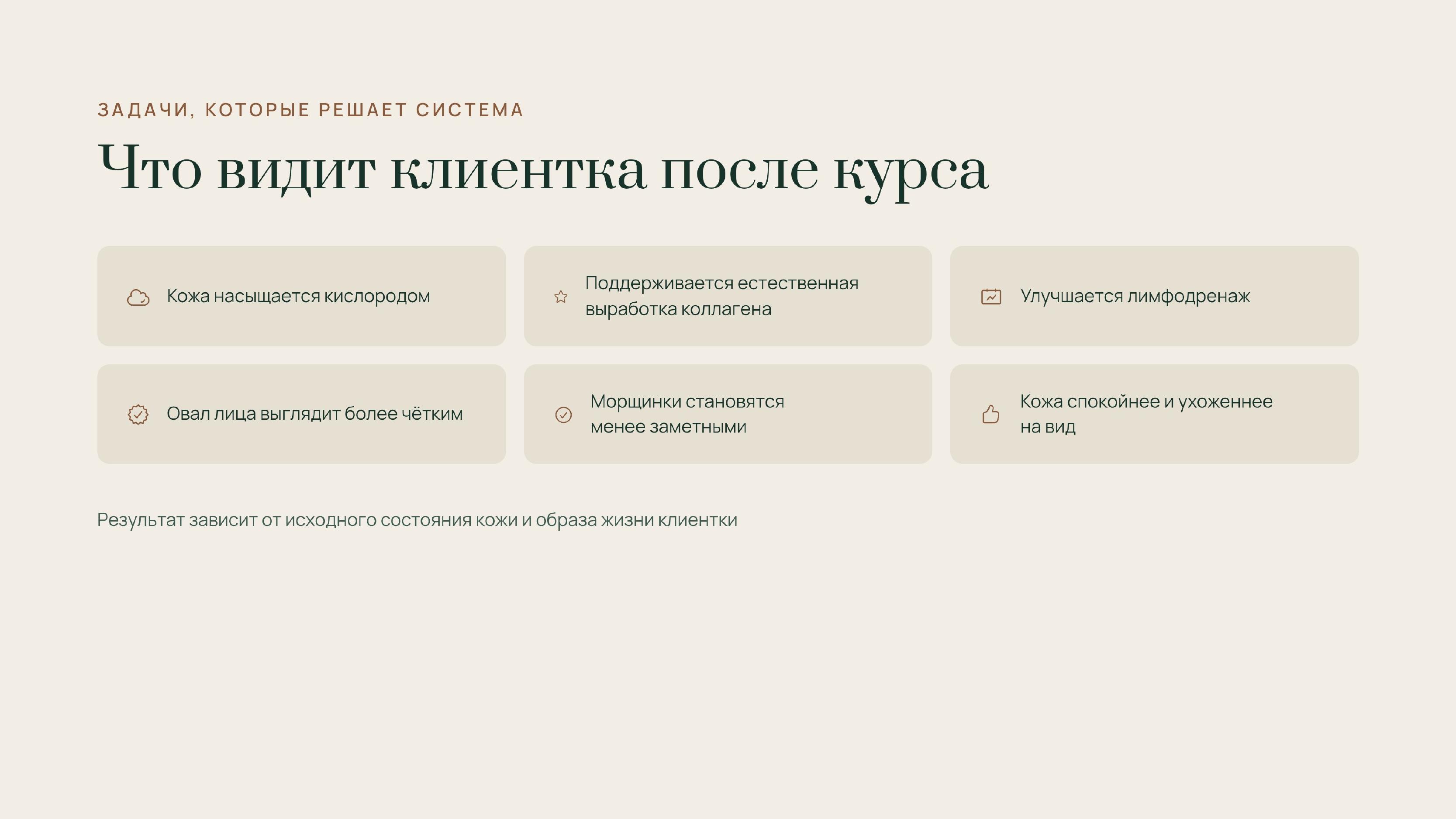
Task: Select the text Овал лица выглядит более чётким
Action: pos(314,414)
